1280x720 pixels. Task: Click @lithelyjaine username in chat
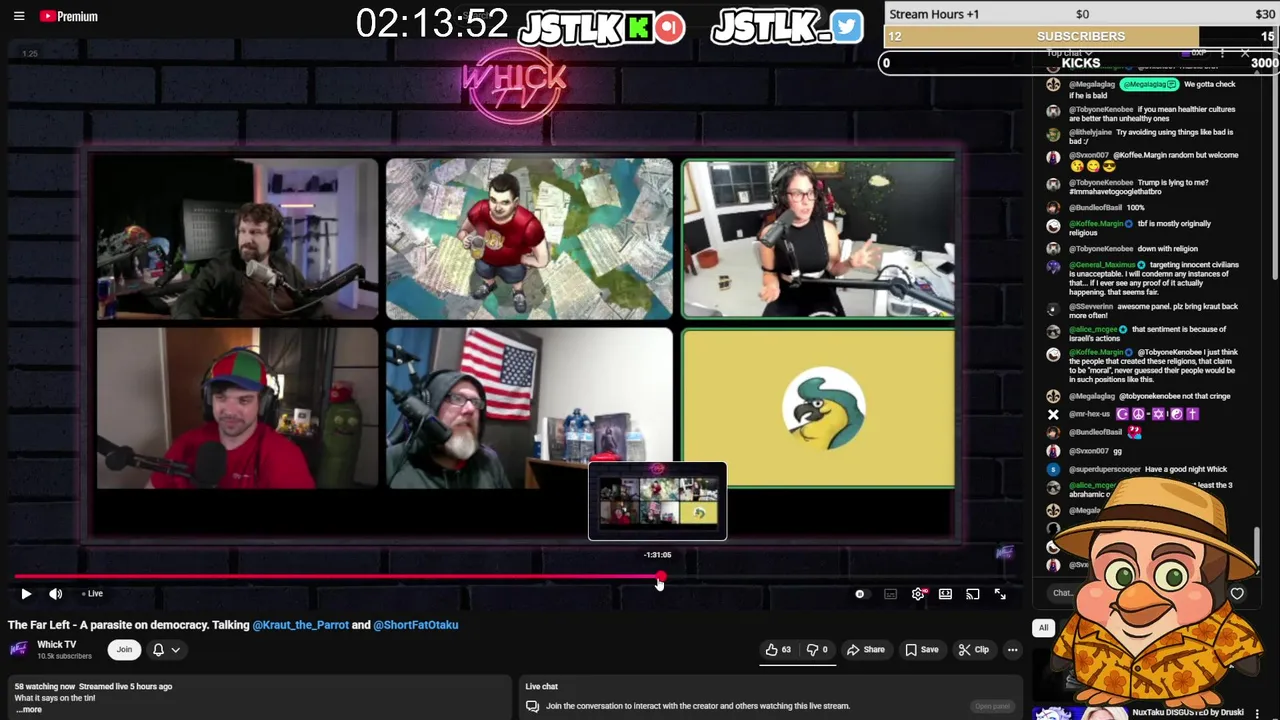pos(1090,132)
